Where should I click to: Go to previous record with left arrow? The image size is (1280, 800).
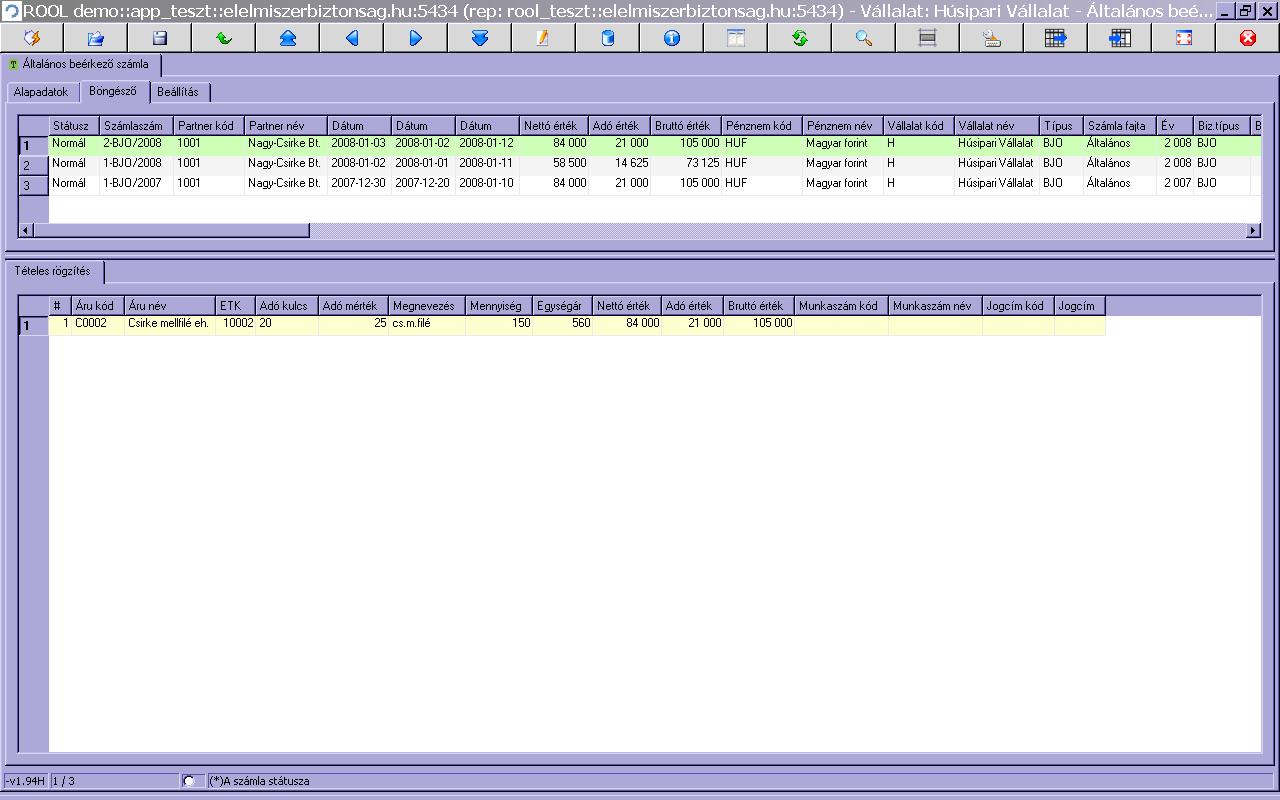pyautogui.click(x=352, y=38)
